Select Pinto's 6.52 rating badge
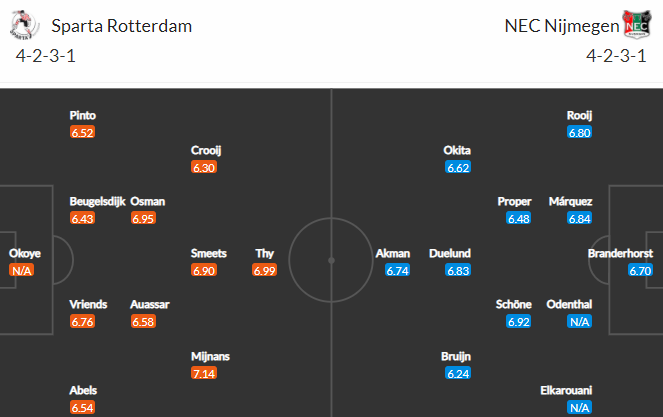The image size is (663, 417). (82, 132)
